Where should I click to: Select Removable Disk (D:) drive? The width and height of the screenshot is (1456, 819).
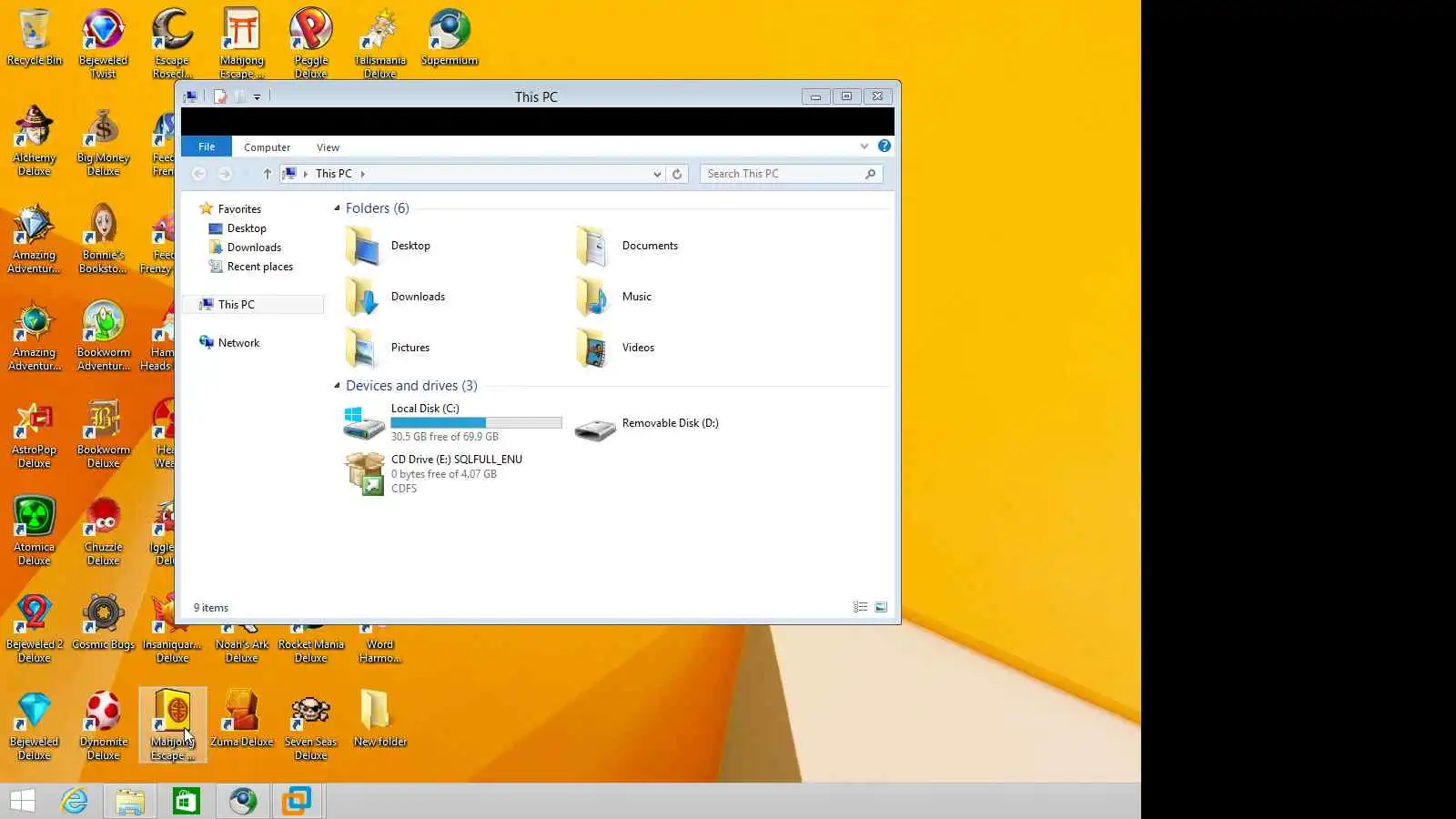648,423
